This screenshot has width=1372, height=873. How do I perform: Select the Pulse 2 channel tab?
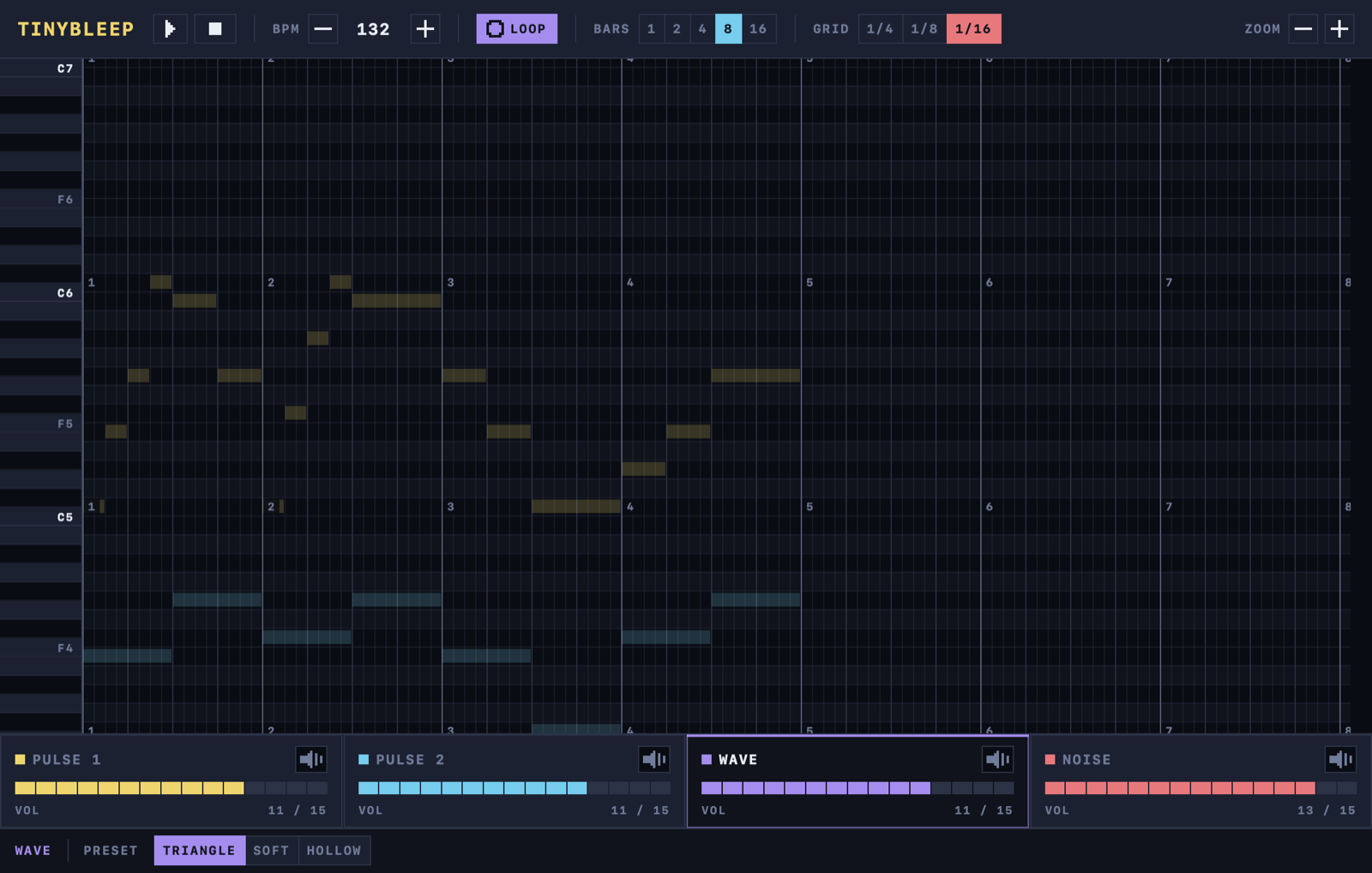(514, 781)
